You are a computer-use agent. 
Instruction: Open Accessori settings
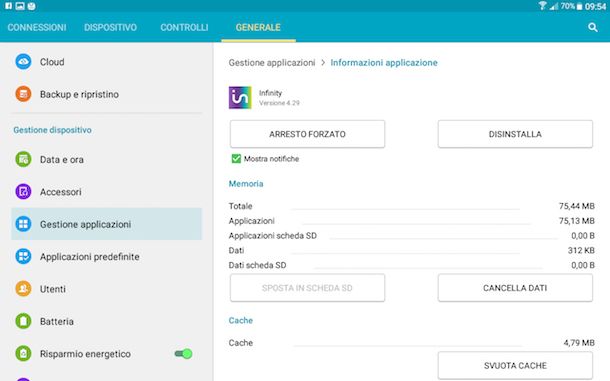coord(107,192)
